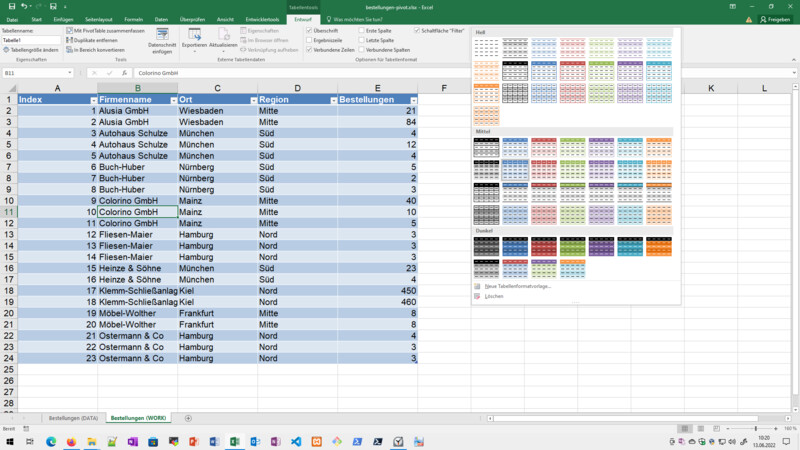Enable the Ergebniszeile checkbox

309,40
